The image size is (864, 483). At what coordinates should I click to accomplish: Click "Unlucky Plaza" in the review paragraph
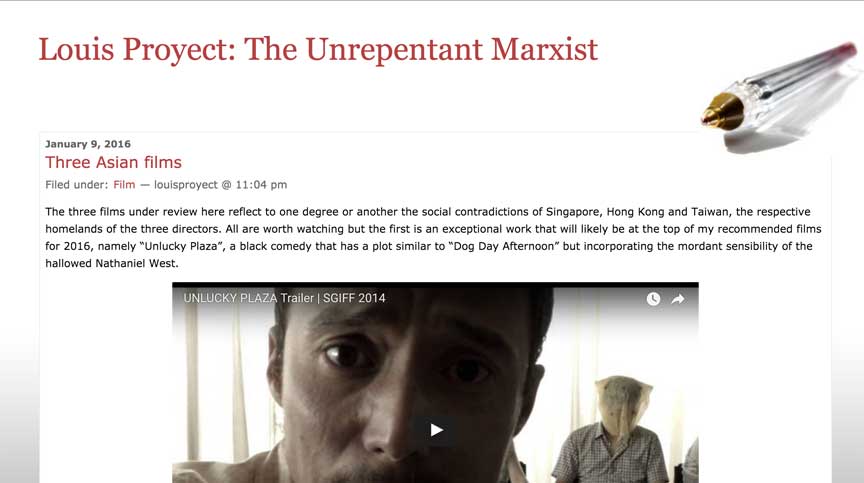tap(183, 246)
